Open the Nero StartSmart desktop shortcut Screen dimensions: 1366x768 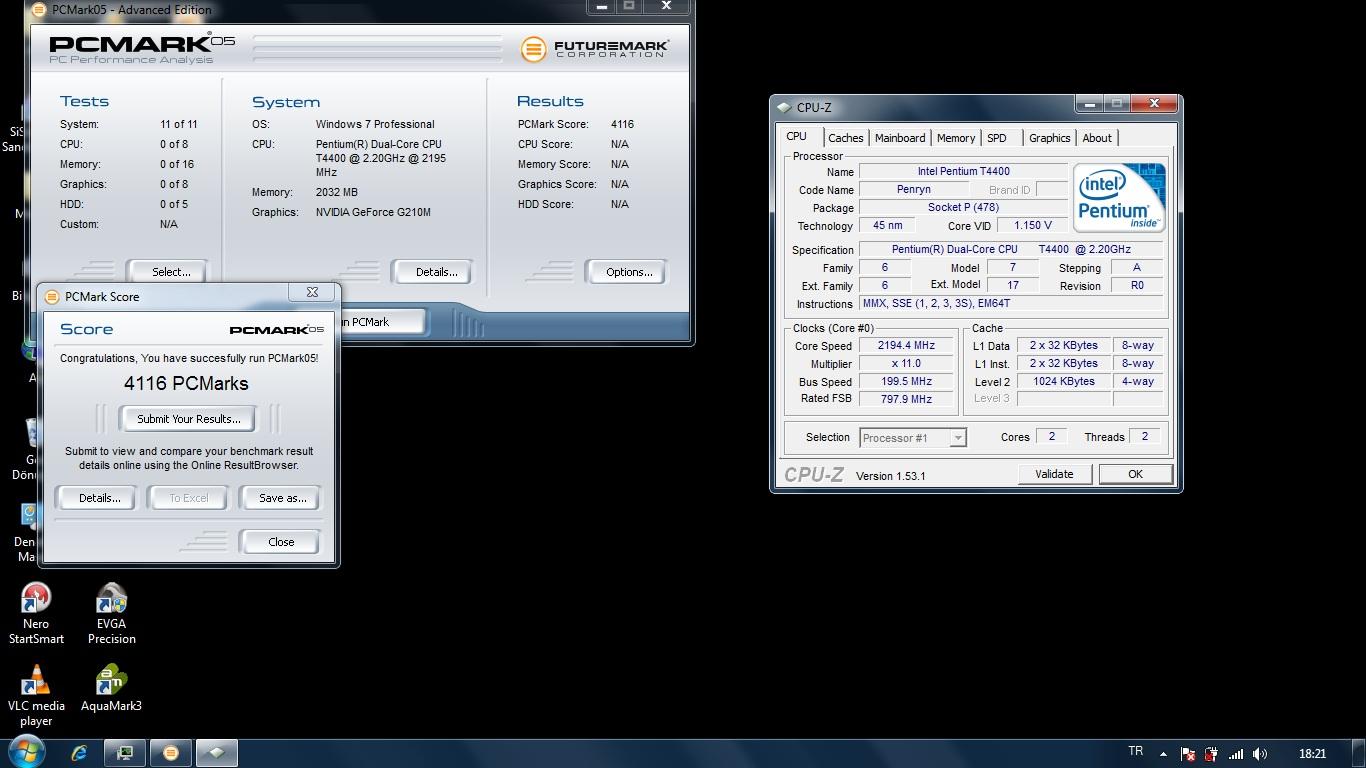[x=36, y=613]
